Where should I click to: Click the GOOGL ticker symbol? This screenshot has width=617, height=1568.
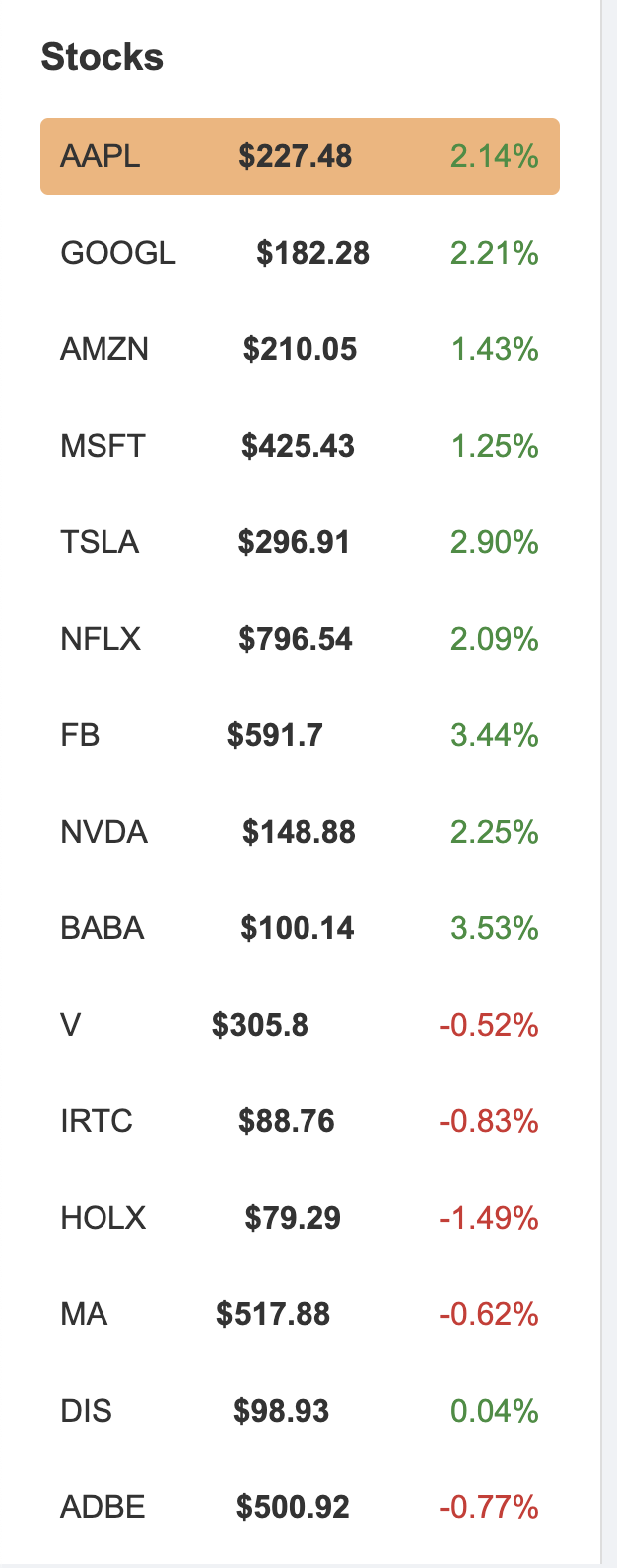pos(117,254)
